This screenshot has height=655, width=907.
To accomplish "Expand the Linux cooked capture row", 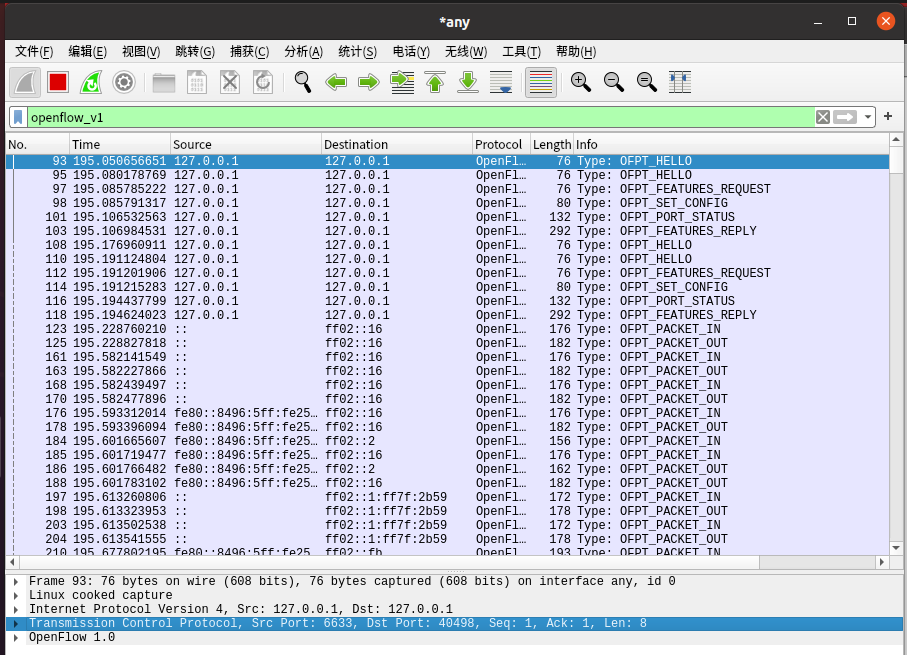I will pos(15,595).
